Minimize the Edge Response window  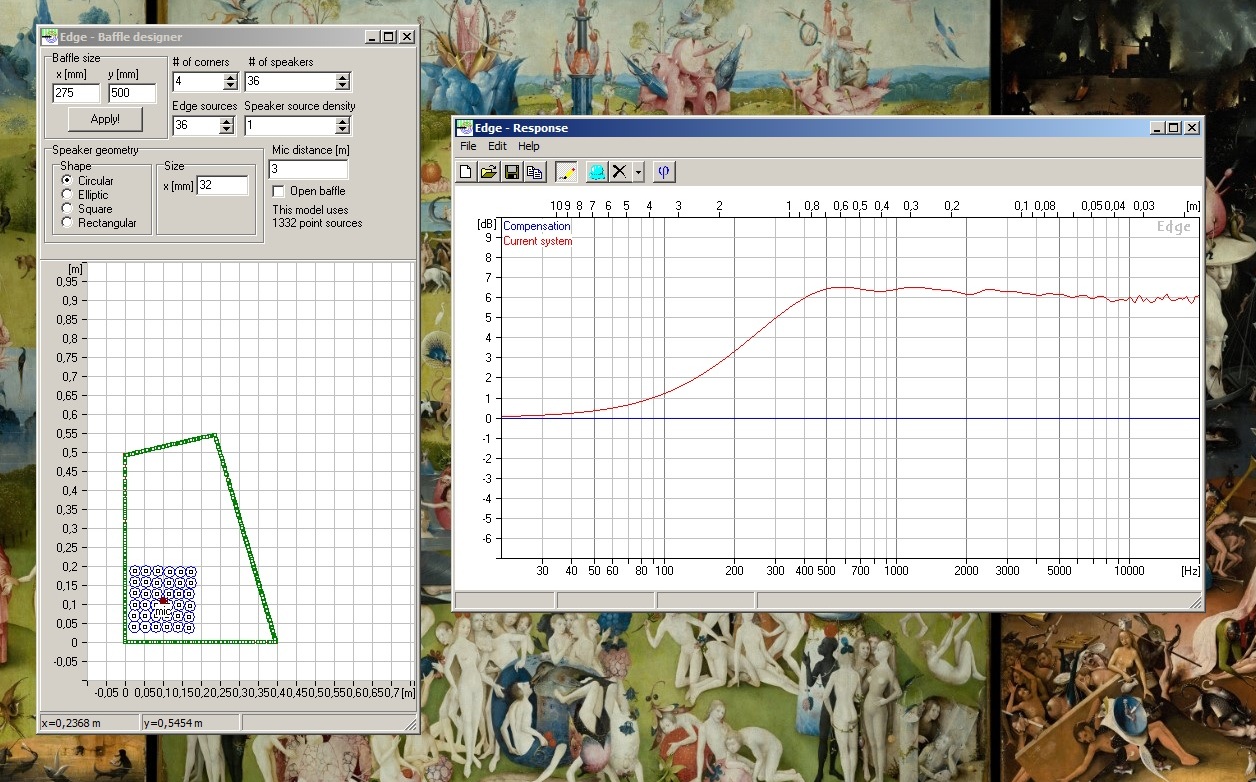1157,128
